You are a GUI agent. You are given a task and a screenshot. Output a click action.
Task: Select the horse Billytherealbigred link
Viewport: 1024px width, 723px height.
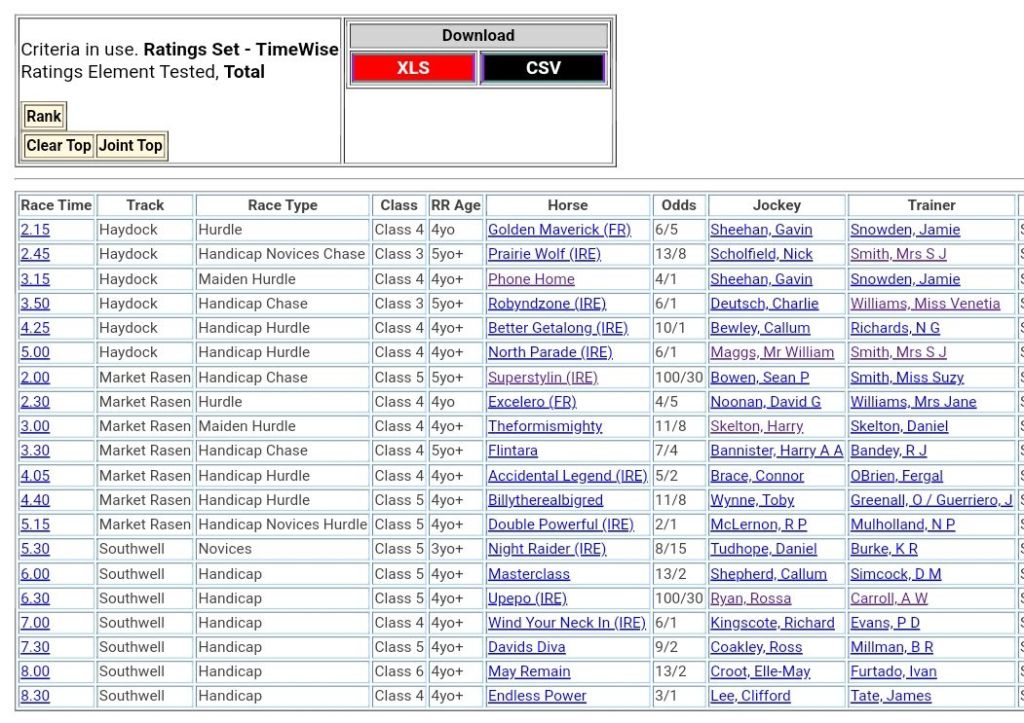(x=545, y=500)
